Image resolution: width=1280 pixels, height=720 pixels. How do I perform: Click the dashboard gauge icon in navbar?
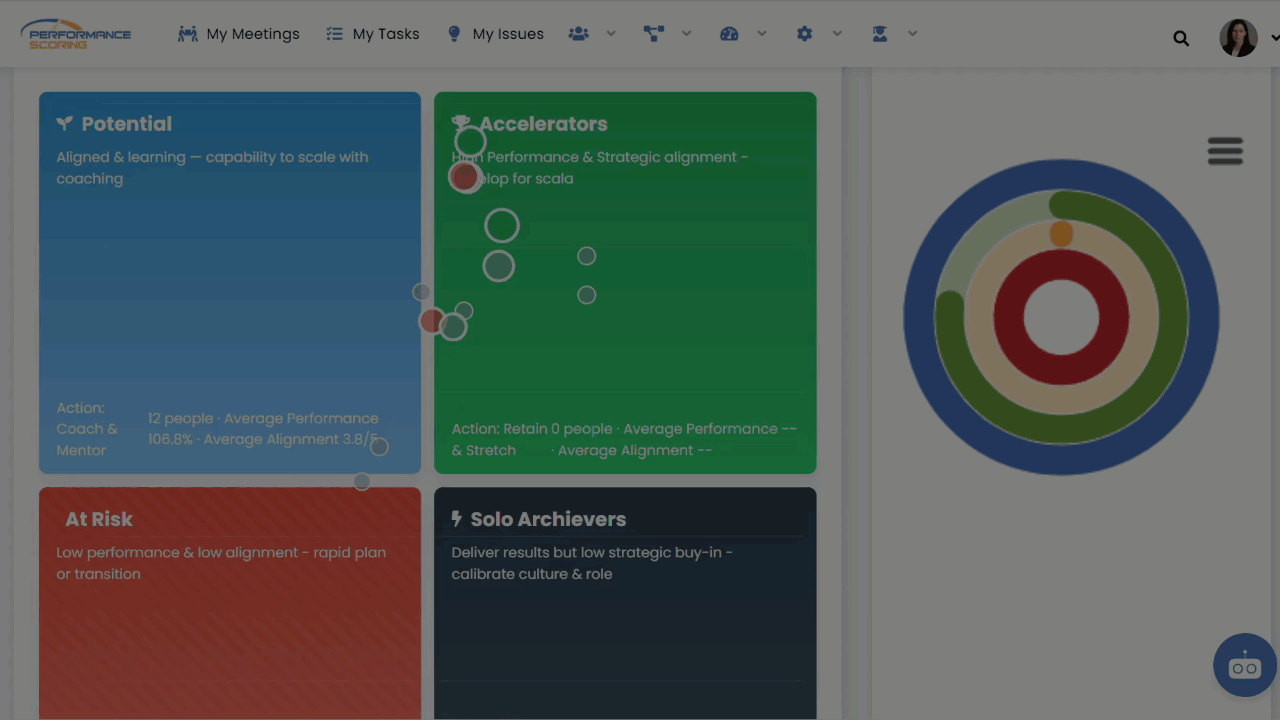click(x=729, y=34)
